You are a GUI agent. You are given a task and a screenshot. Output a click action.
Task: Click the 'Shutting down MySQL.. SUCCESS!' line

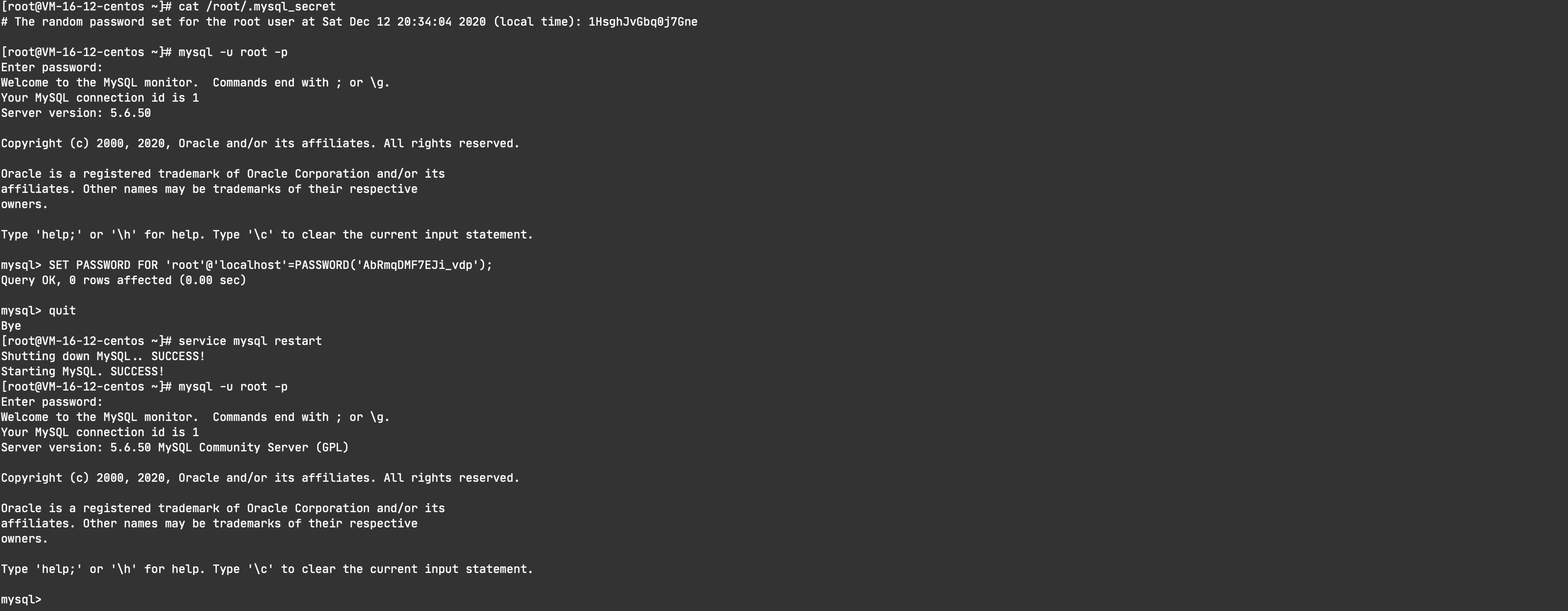point(103,357)
